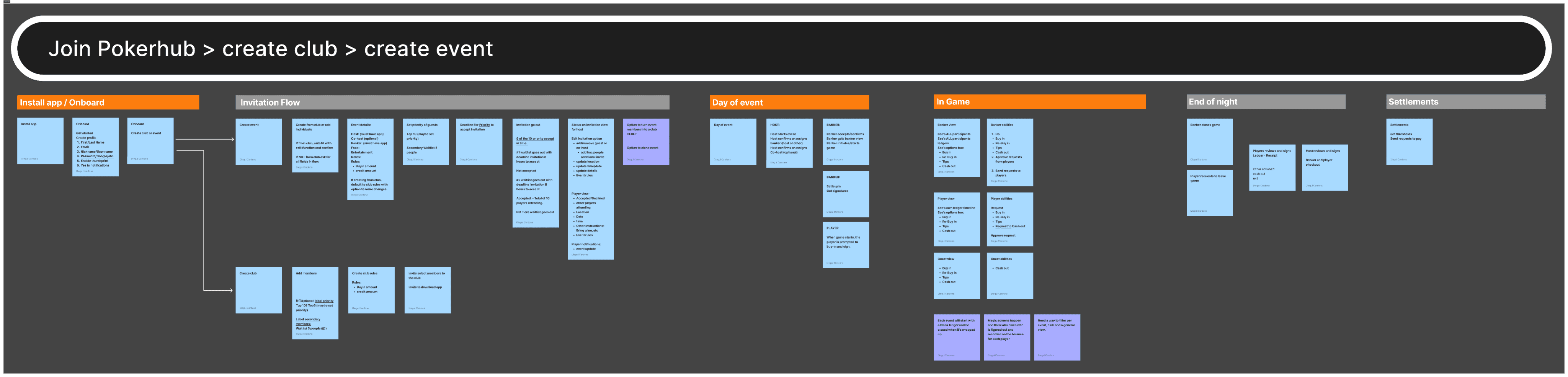Click the underlined 'Label secondary members:' text
This screenshot has height=377, width=1568.
(308, 321)
